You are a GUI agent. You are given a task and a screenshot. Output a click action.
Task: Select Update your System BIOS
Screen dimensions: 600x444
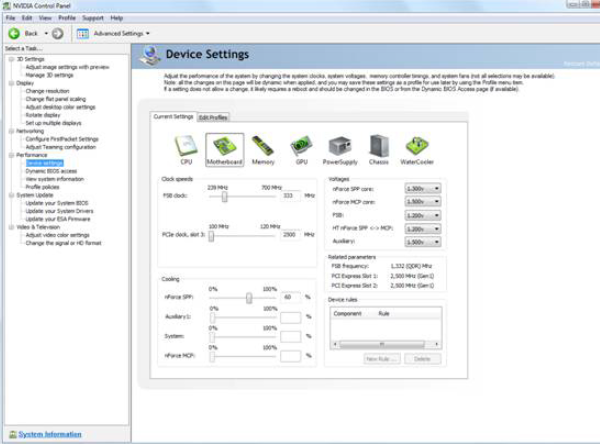57,203
